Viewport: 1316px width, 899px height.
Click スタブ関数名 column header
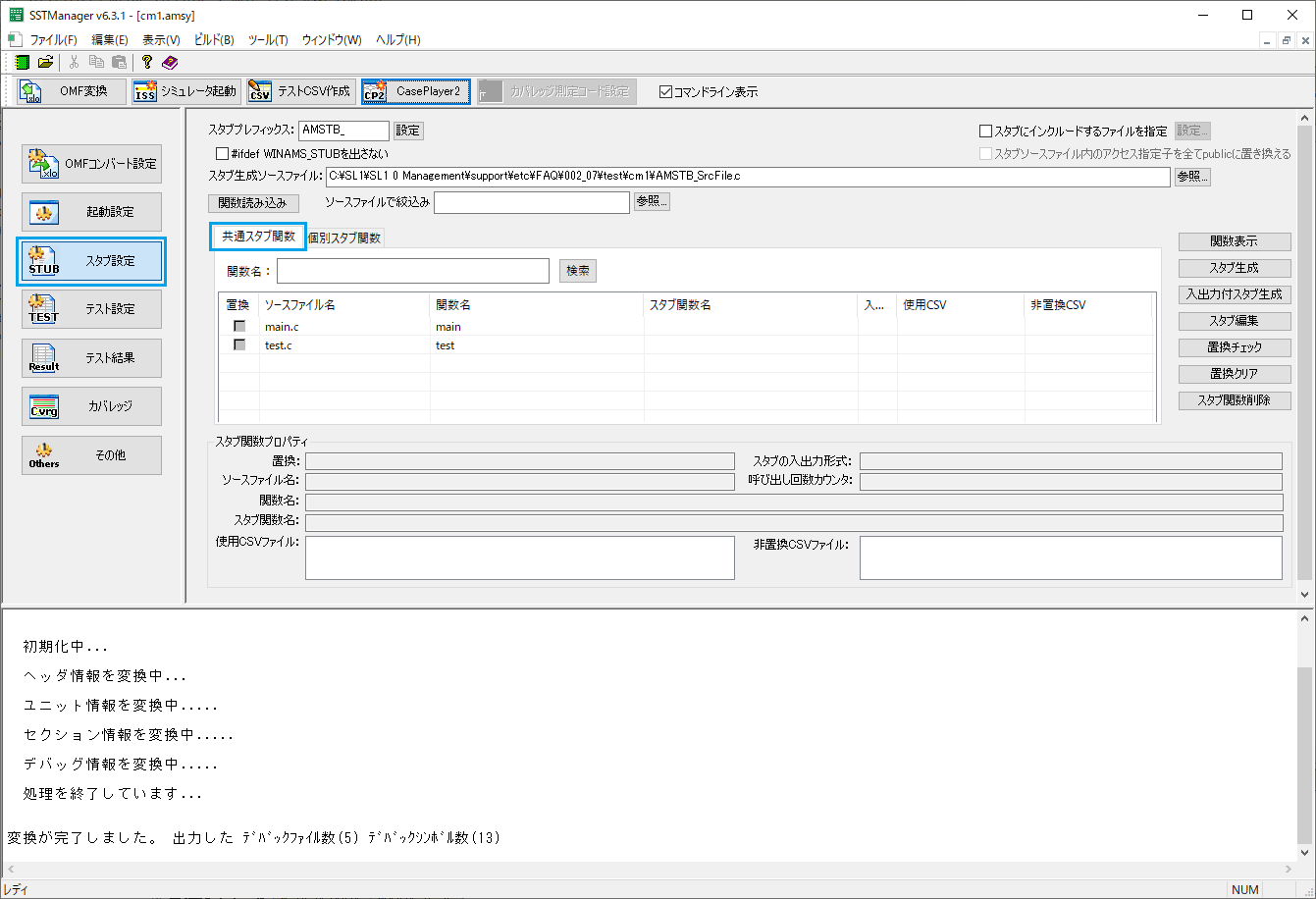(751, 305)
